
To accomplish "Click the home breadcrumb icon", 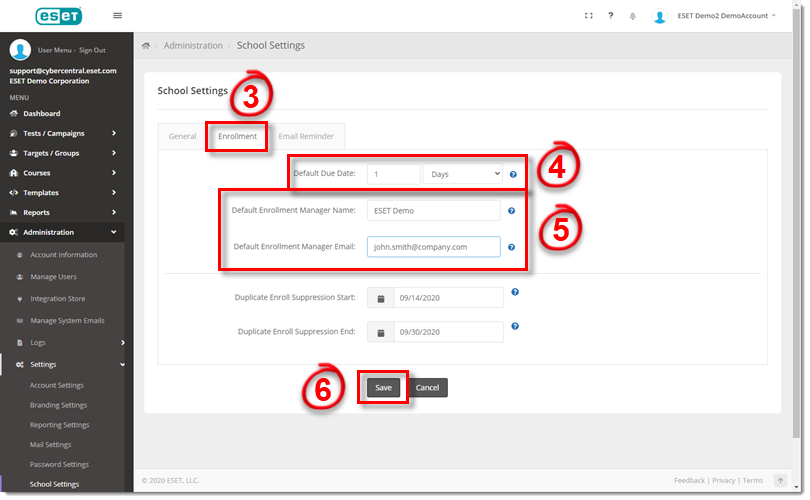I will click(x=146, y=45).
